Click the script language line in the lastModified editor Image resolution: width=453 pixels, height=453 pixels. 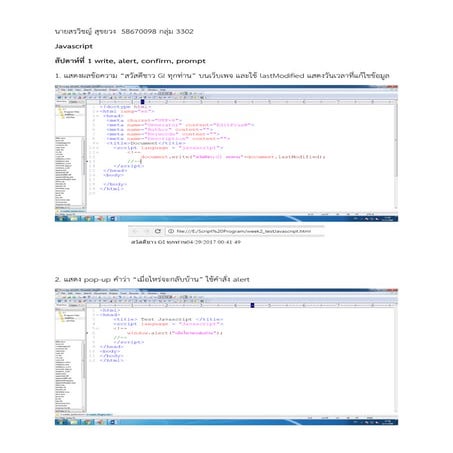point(168,148)
